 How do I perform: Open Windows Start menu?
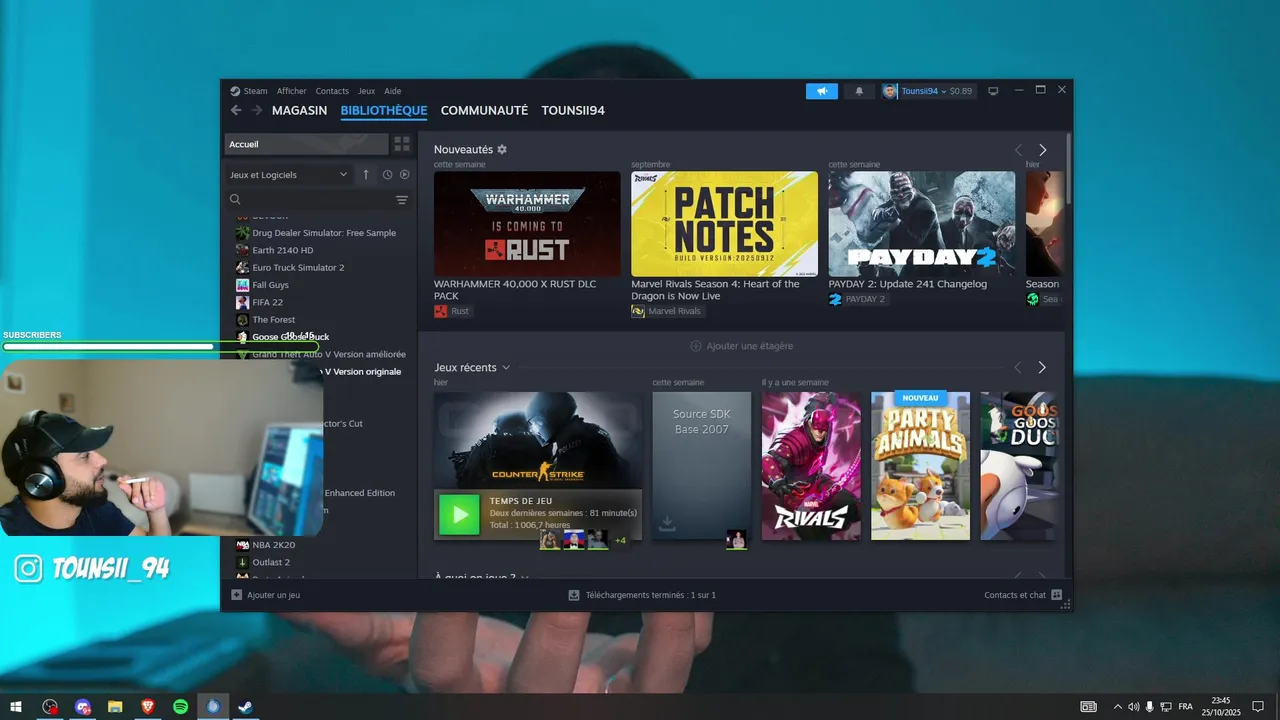[x=16, y=707]
